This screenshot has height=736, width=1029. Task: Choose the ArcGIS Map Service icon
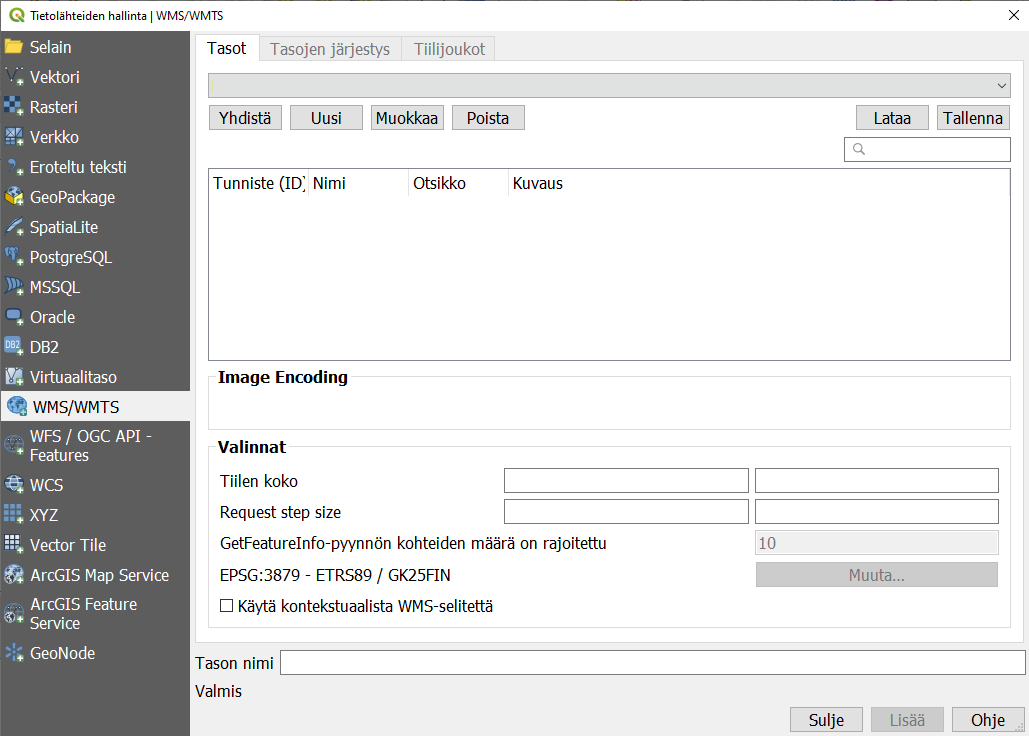point(14,575)
